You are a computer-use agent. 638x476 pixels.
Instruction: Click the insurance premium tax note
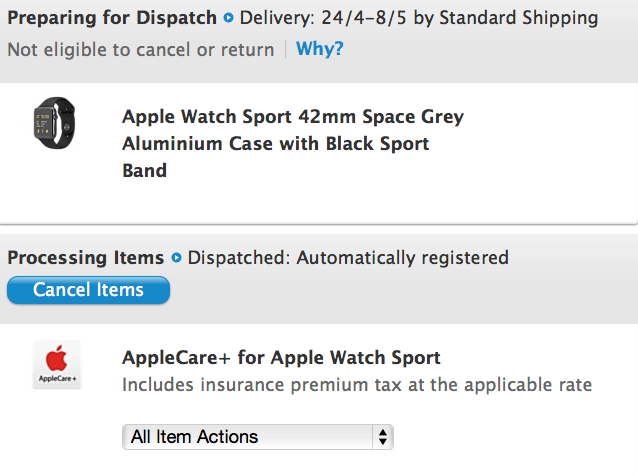pos(357,385)
